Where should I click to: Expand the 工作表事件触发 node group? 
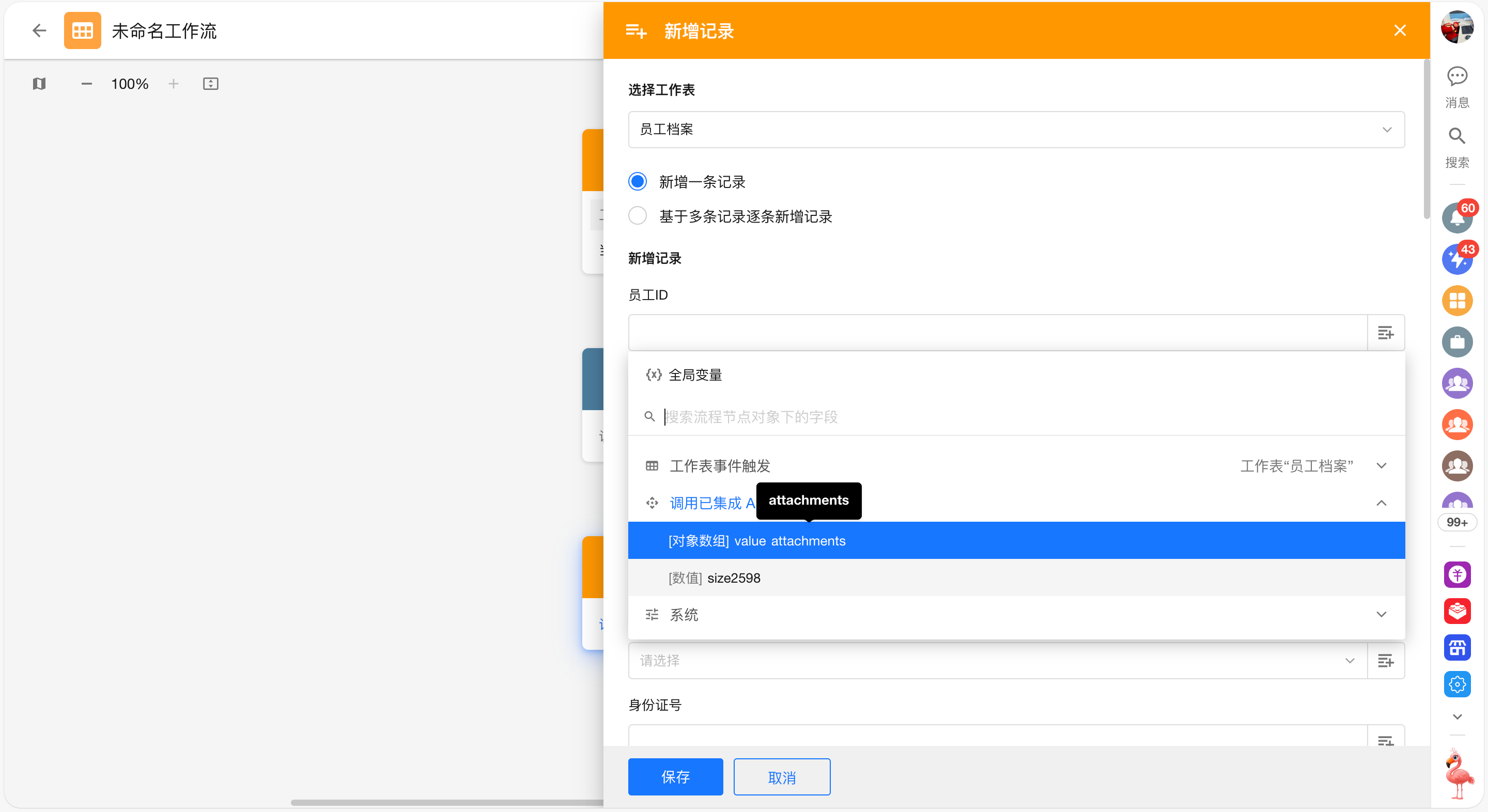1381,465
